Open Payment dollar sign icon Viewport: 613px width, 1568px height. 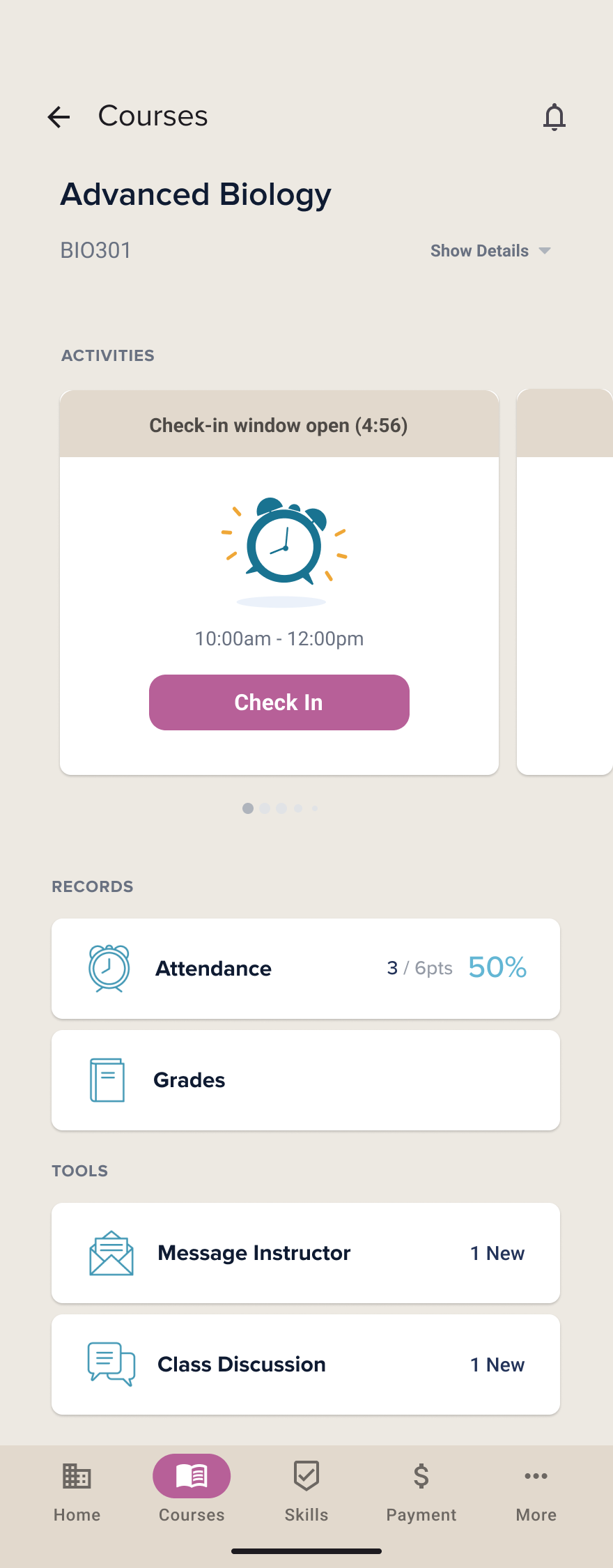click(421, 1476)
